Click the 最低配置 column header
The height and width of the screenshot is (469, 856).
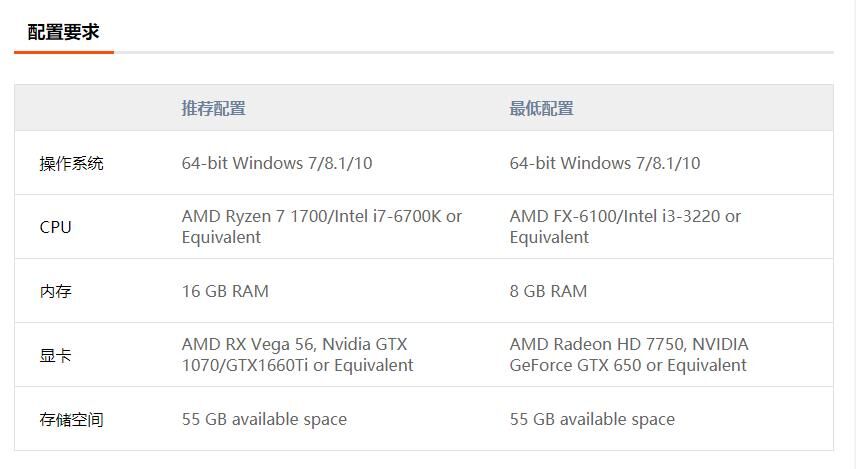(541, 108)
